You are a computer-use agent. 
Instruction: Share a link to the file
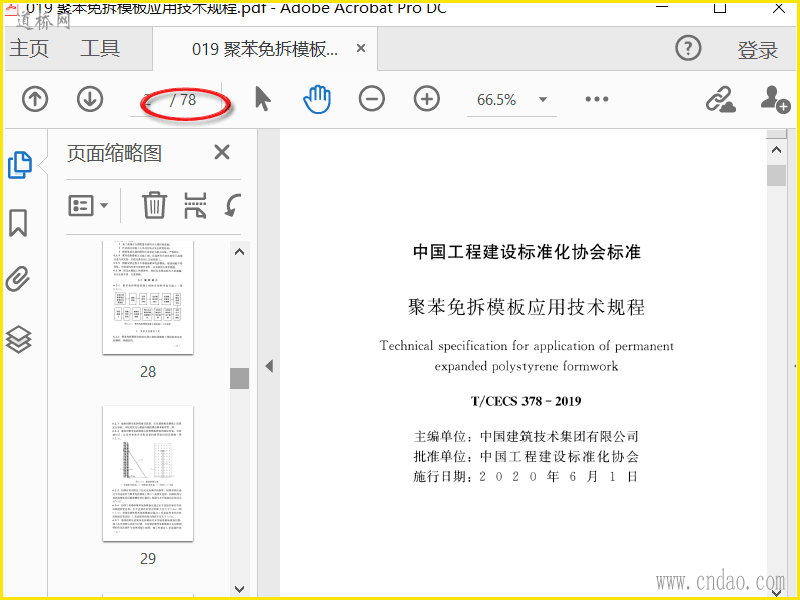coord(720,99)
